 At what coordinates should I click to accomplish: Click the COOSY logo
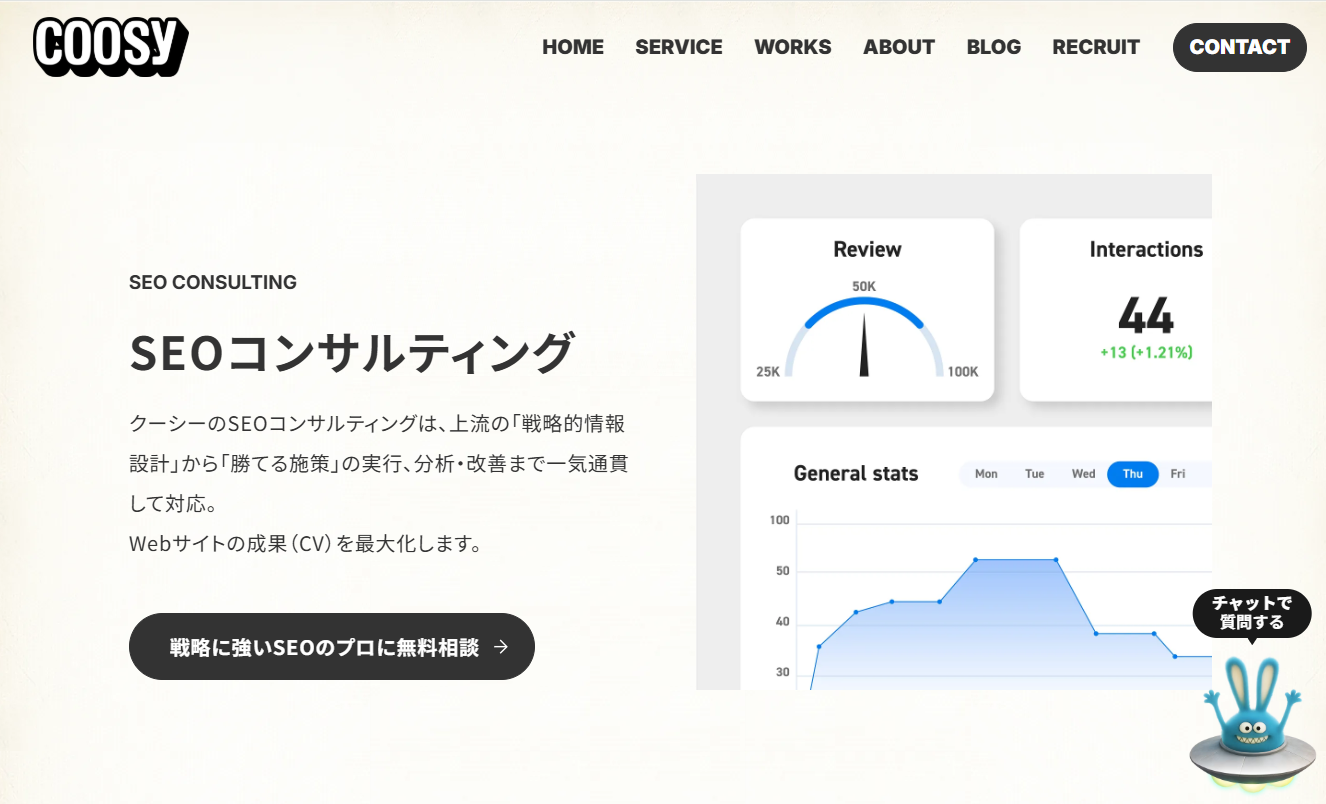(x=109, y=45)
